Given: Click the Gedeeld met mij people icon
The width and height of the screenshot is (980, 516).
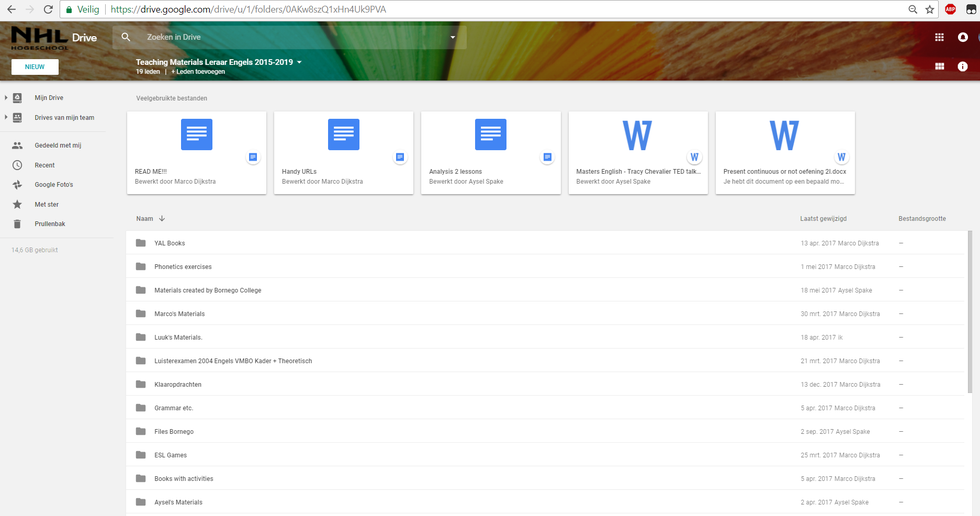Looking at the screenshot, I should pos(17,145).
